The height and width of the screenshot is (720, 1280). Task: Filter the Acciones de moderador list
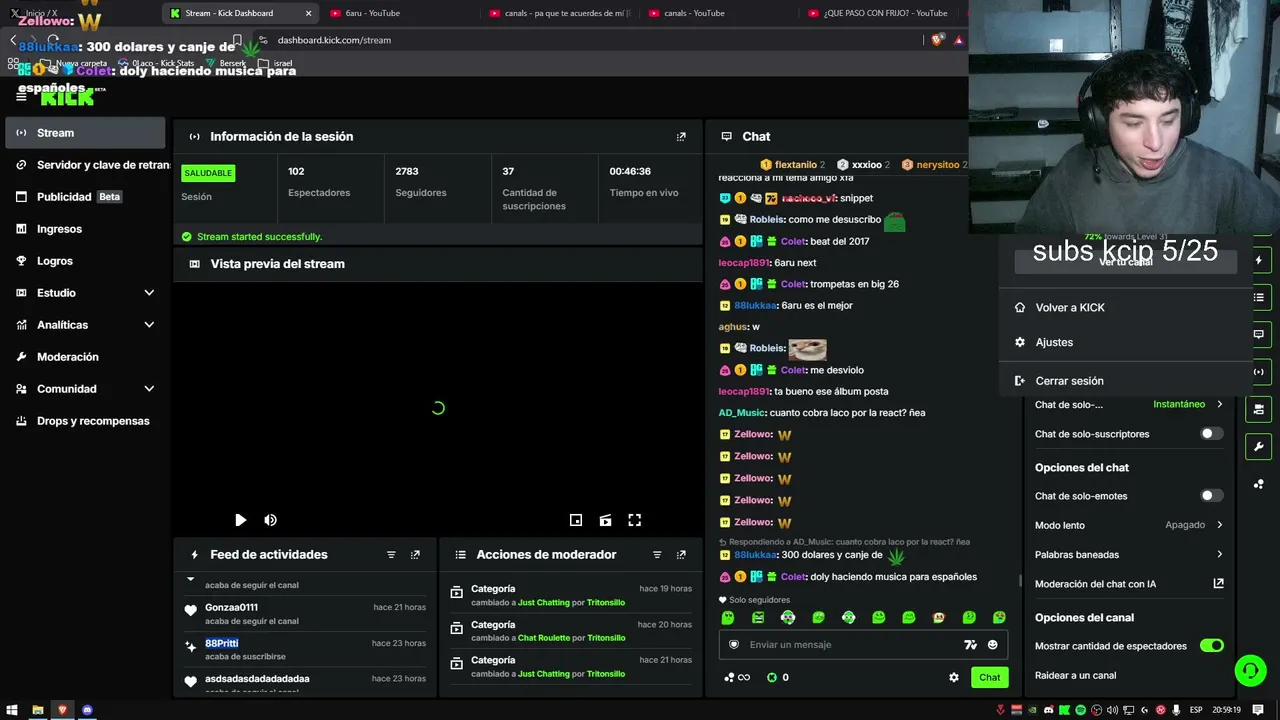(657, 555)
